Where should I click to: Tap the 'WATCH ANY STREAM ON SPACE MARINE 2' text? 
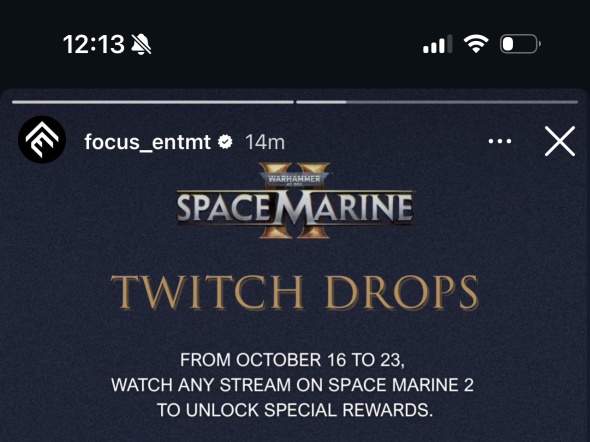click(x=292, y=385)
